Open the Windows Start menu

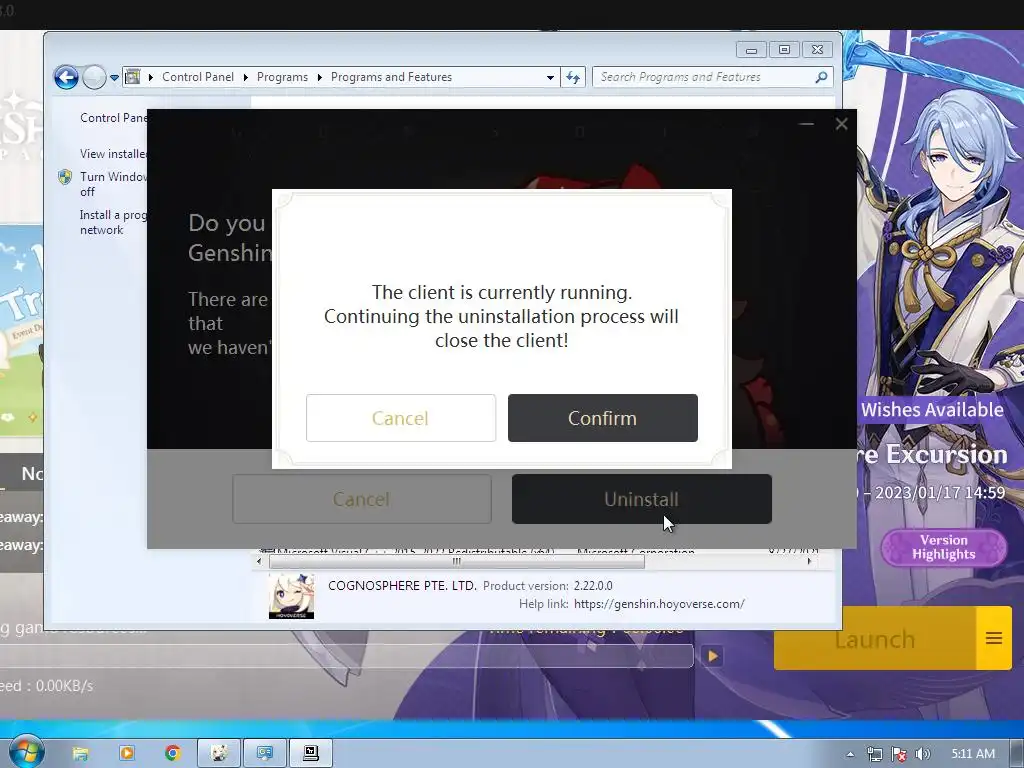pyautogui.click(x=26, y=752)
